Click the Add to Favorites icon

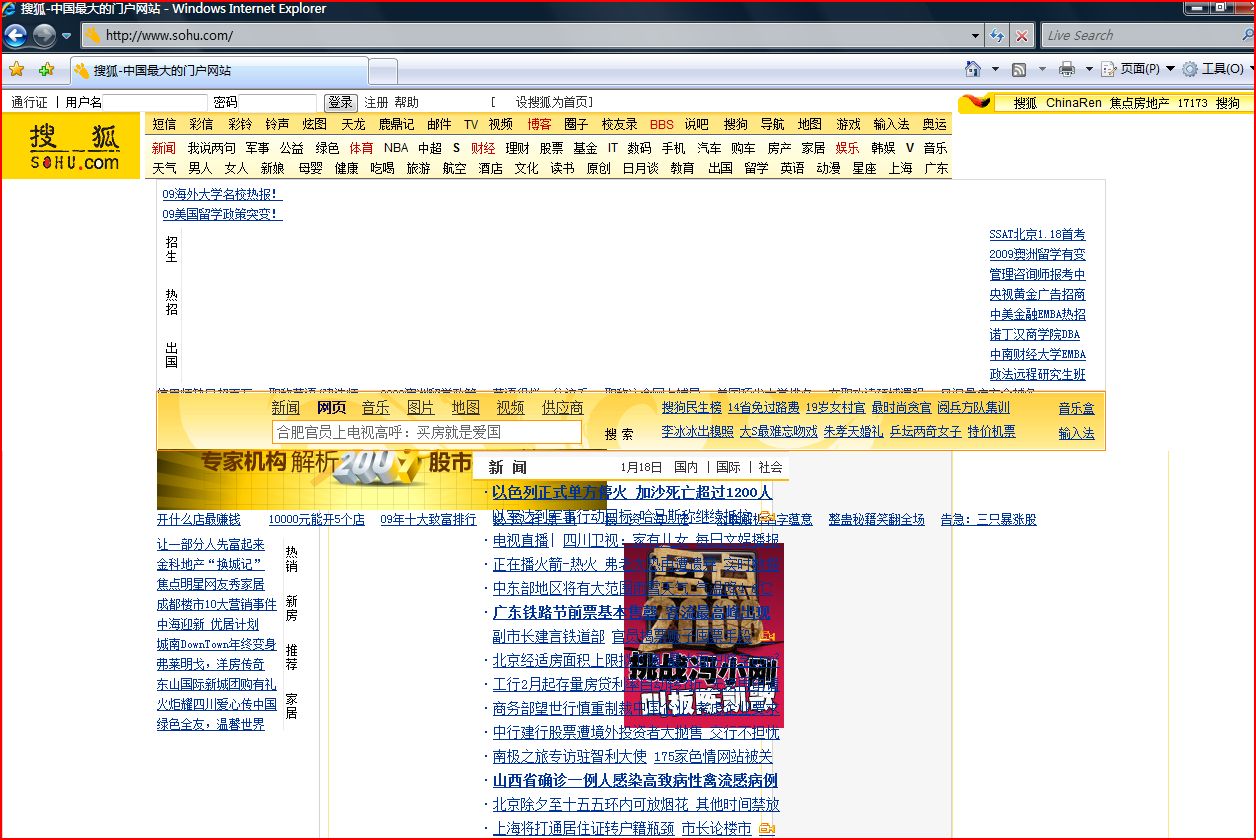46,70
